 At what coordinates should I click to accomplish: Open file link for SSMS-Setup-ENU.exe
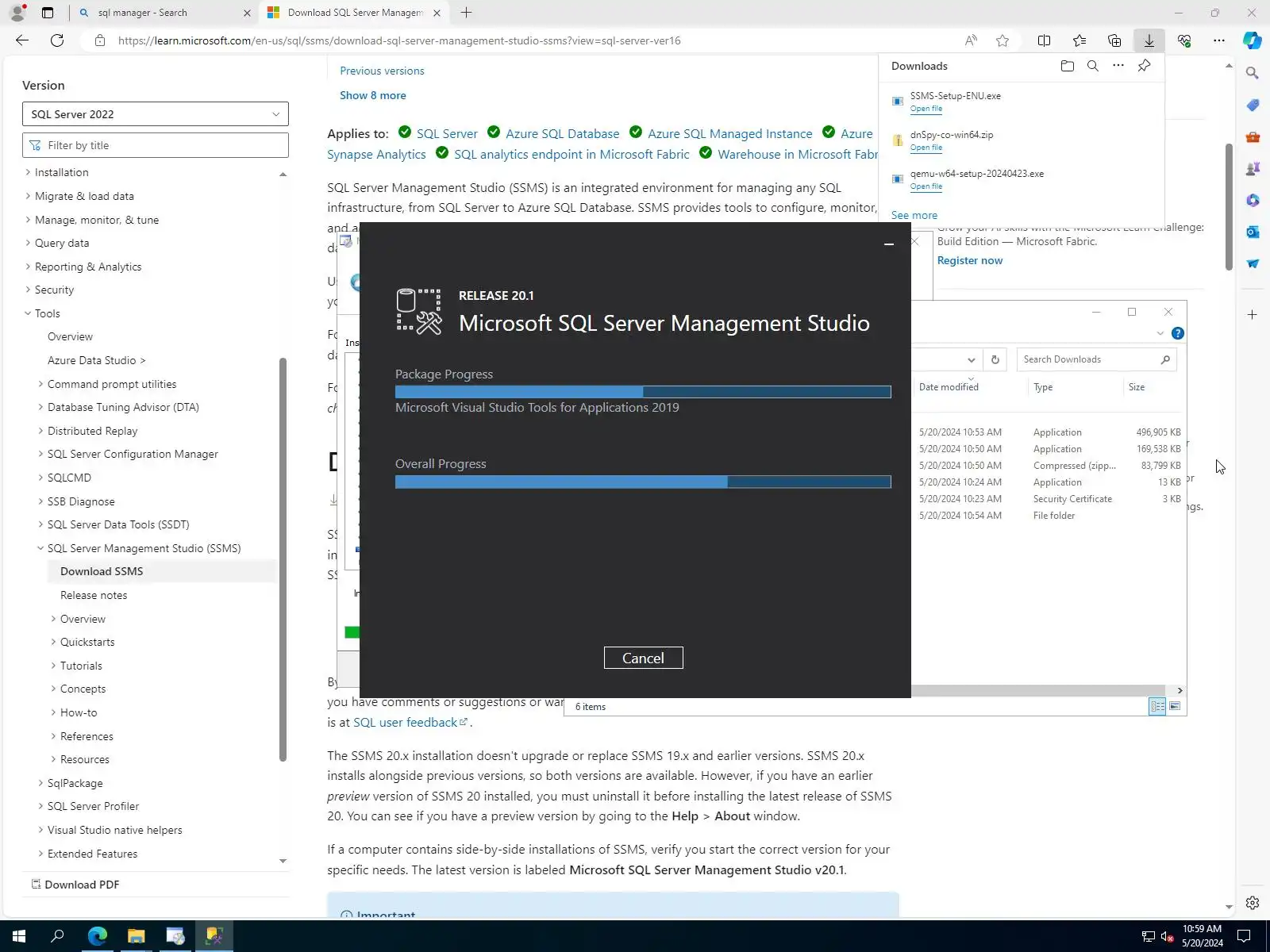pos(926,109)
